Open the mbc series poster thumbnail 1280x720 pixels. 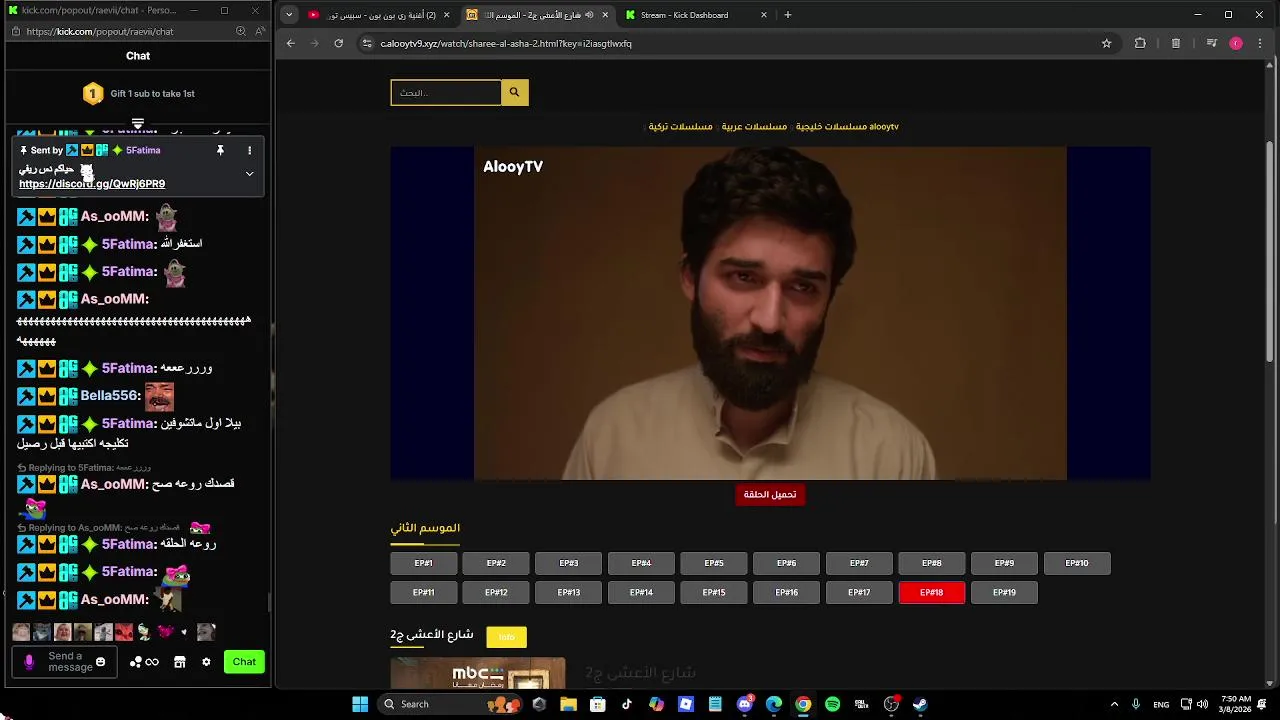click(x=478, y=673)
